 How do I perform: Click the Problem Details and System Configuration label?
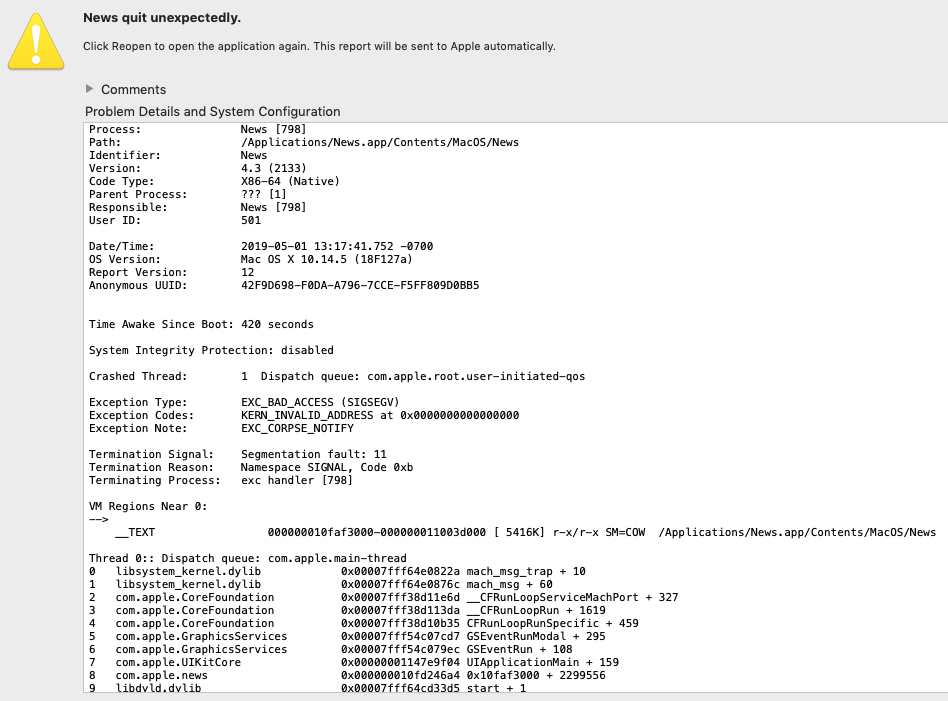212,111
